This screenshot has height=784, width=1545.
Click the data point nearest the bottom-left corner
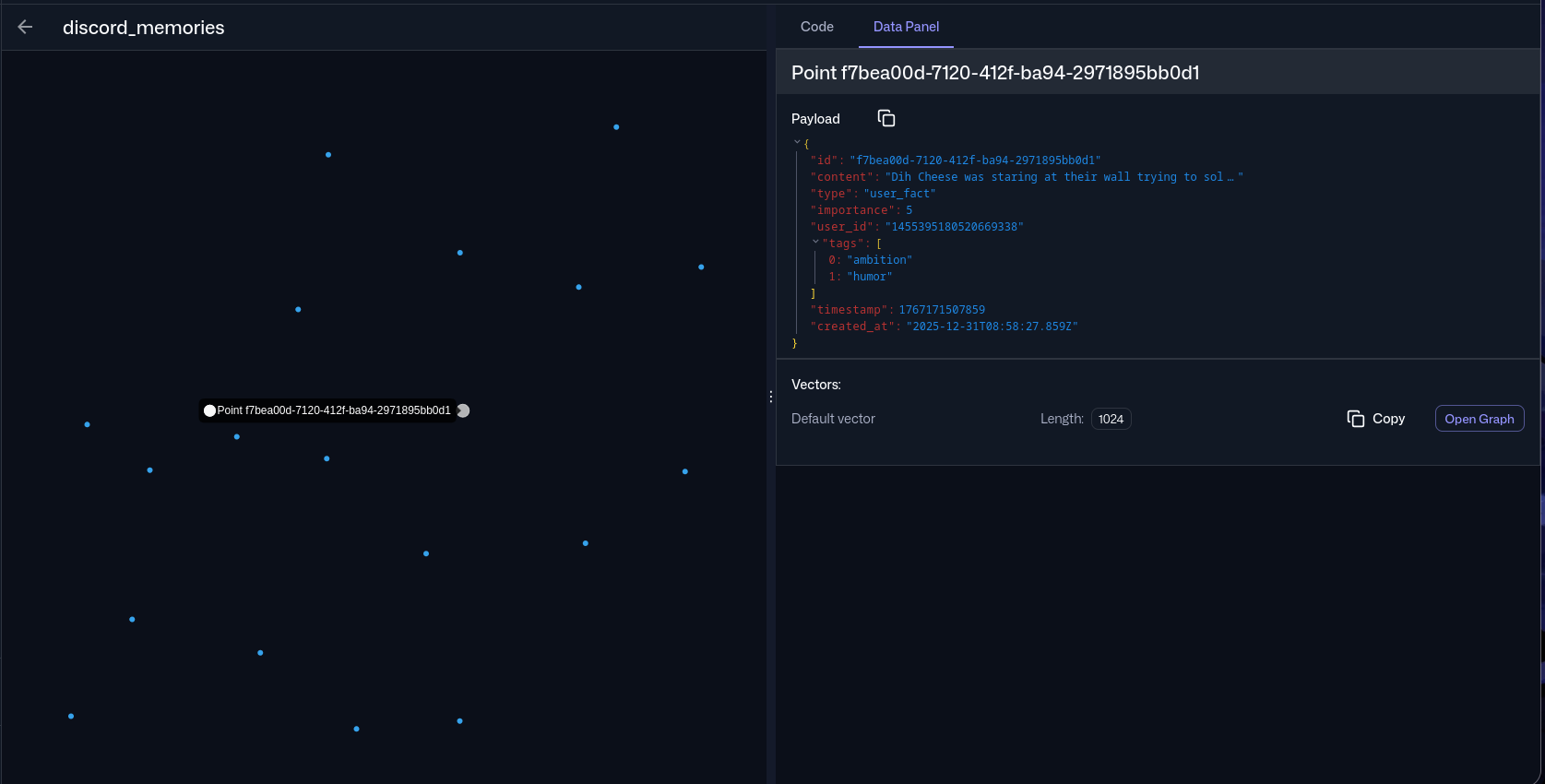click(x=71, y=717)
